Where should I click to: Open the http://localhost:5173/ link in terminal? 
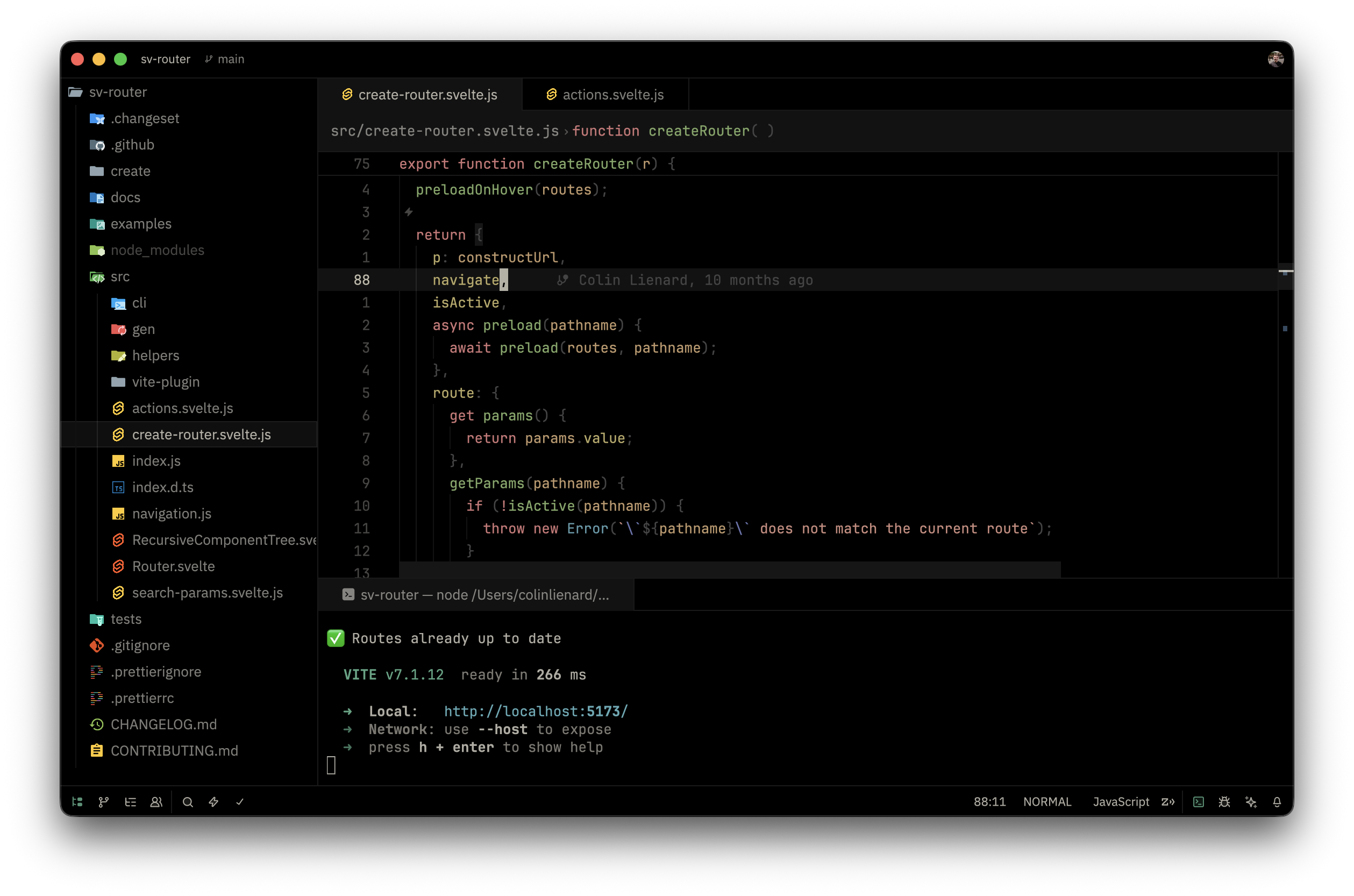coord(536,711)
